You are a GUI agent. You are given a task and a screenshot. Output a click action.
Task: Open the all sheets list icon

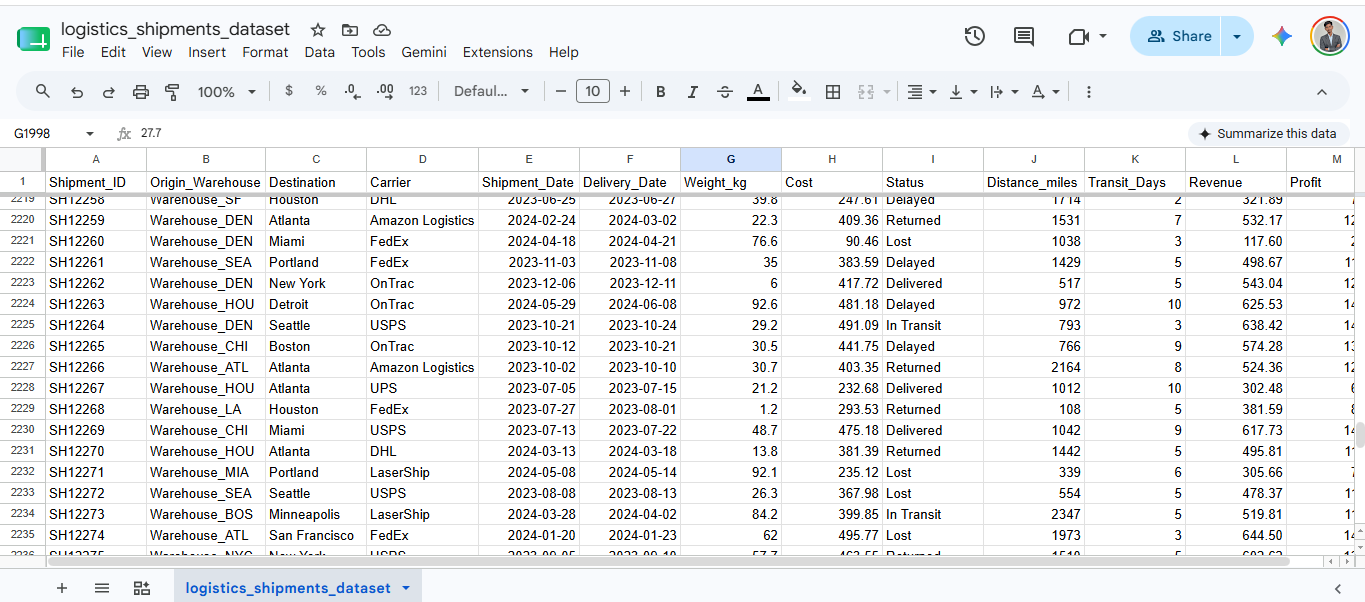102,588
